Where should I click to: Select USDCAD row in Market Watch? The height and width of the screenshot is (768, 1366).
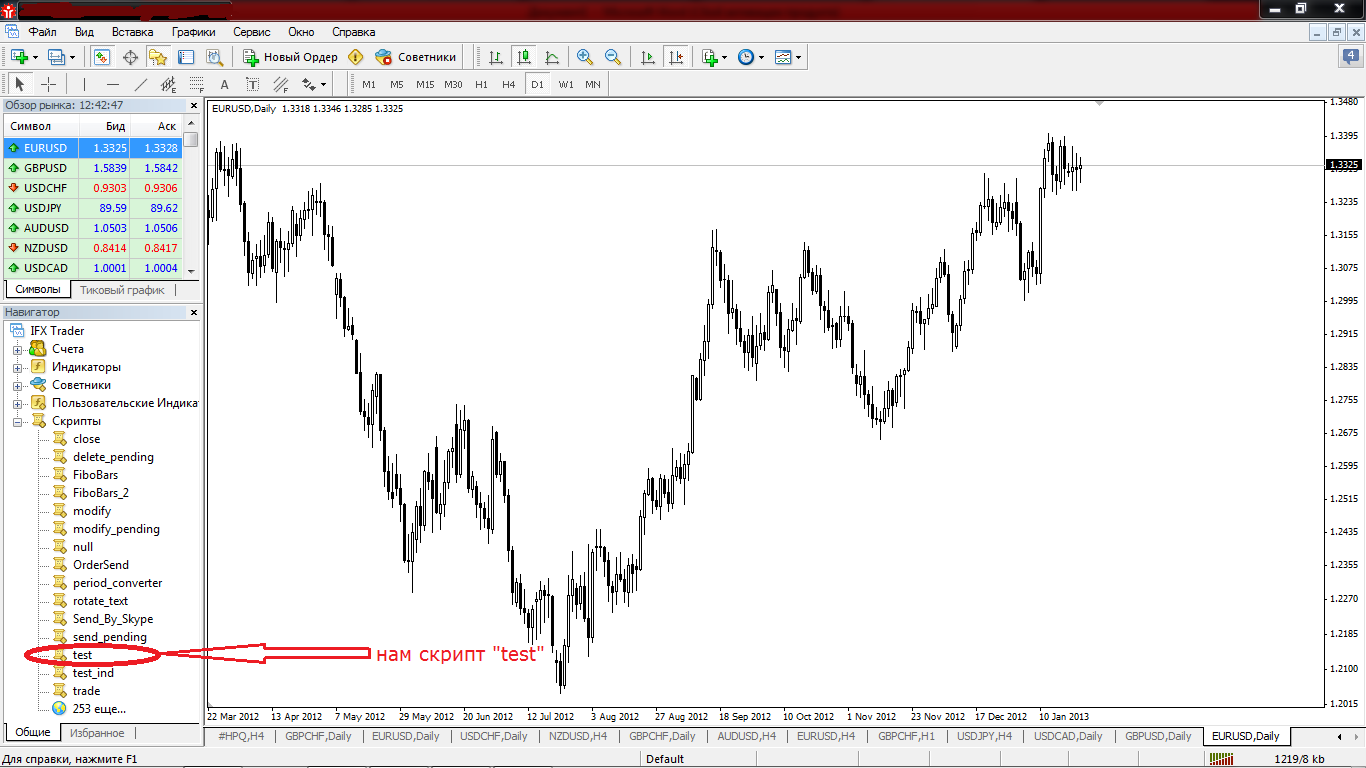click(93, 268)
